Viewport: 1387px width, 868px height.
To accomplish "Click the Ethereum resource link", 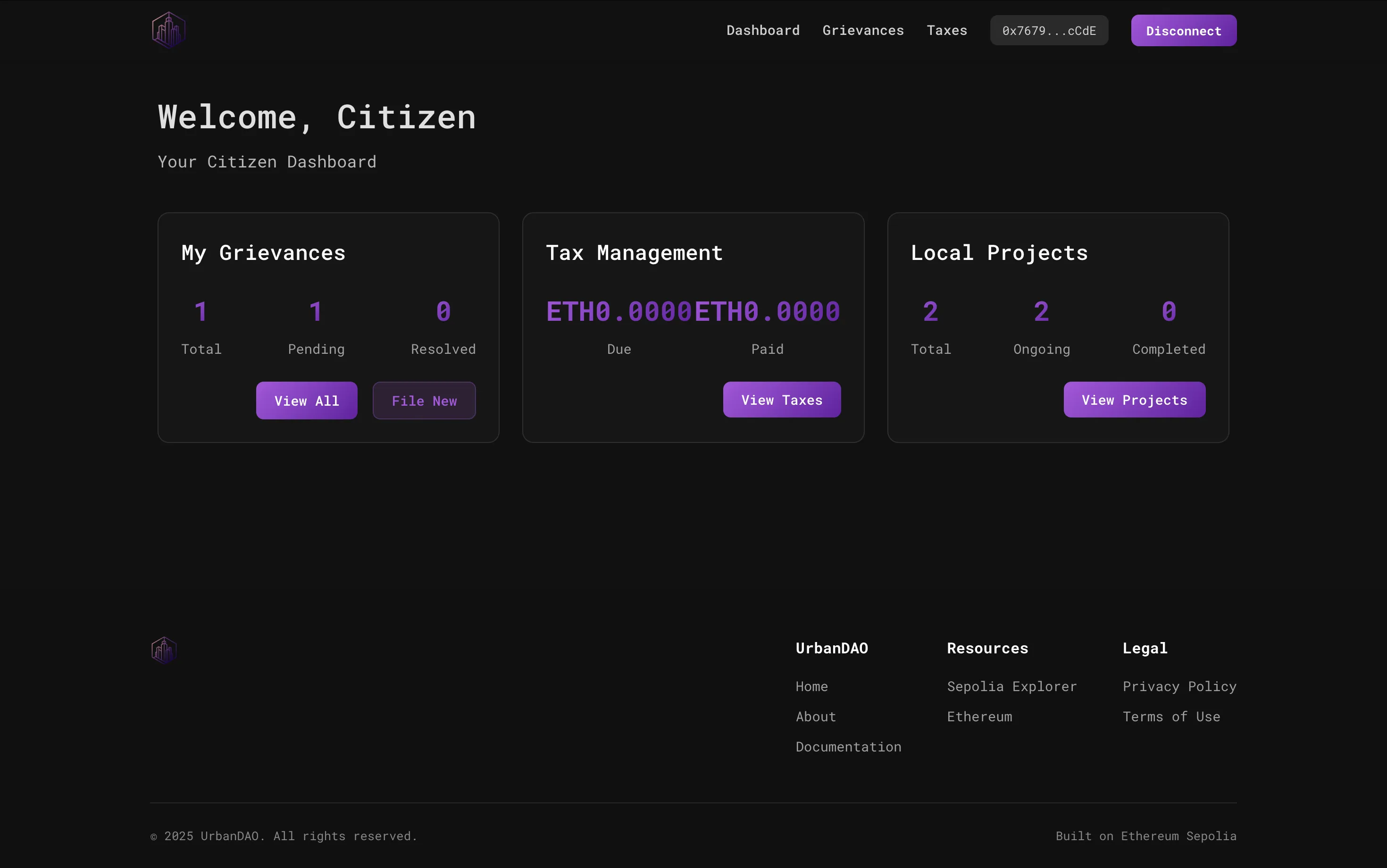I will pyautogui.click(x=979, y=717).
